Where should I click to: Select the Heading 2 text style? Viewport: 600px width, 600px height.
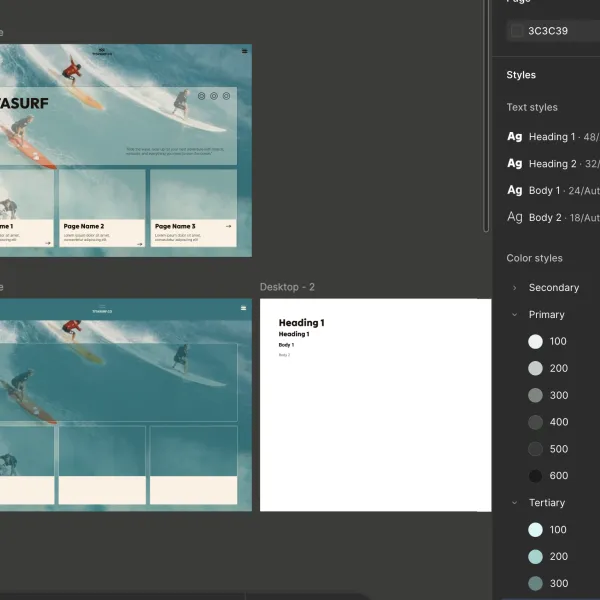click(x=553, y=164)
